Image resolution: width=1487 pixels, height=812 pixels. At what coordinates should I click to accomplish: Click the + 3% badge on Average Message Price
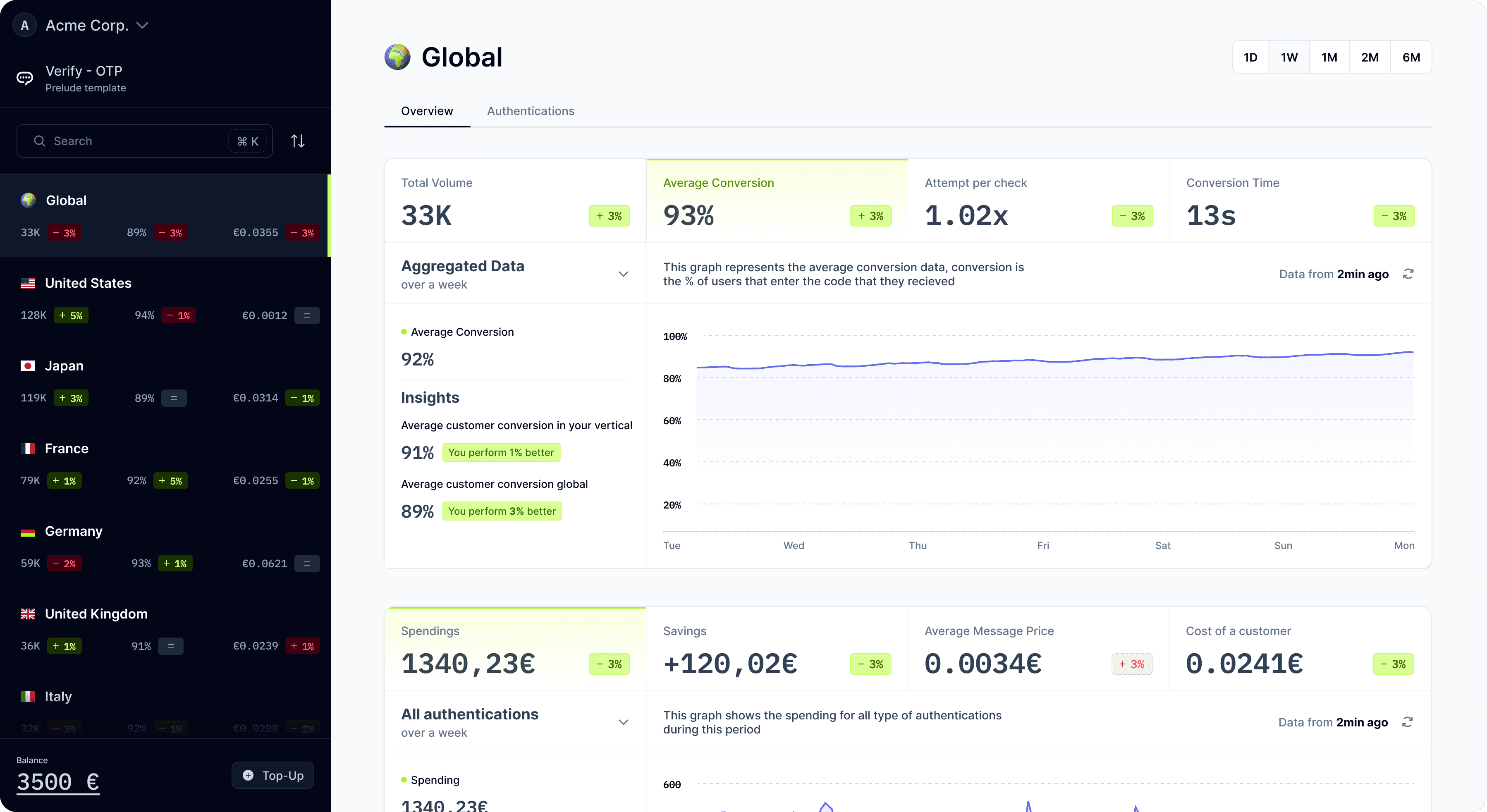click(x=1132, y=664)
